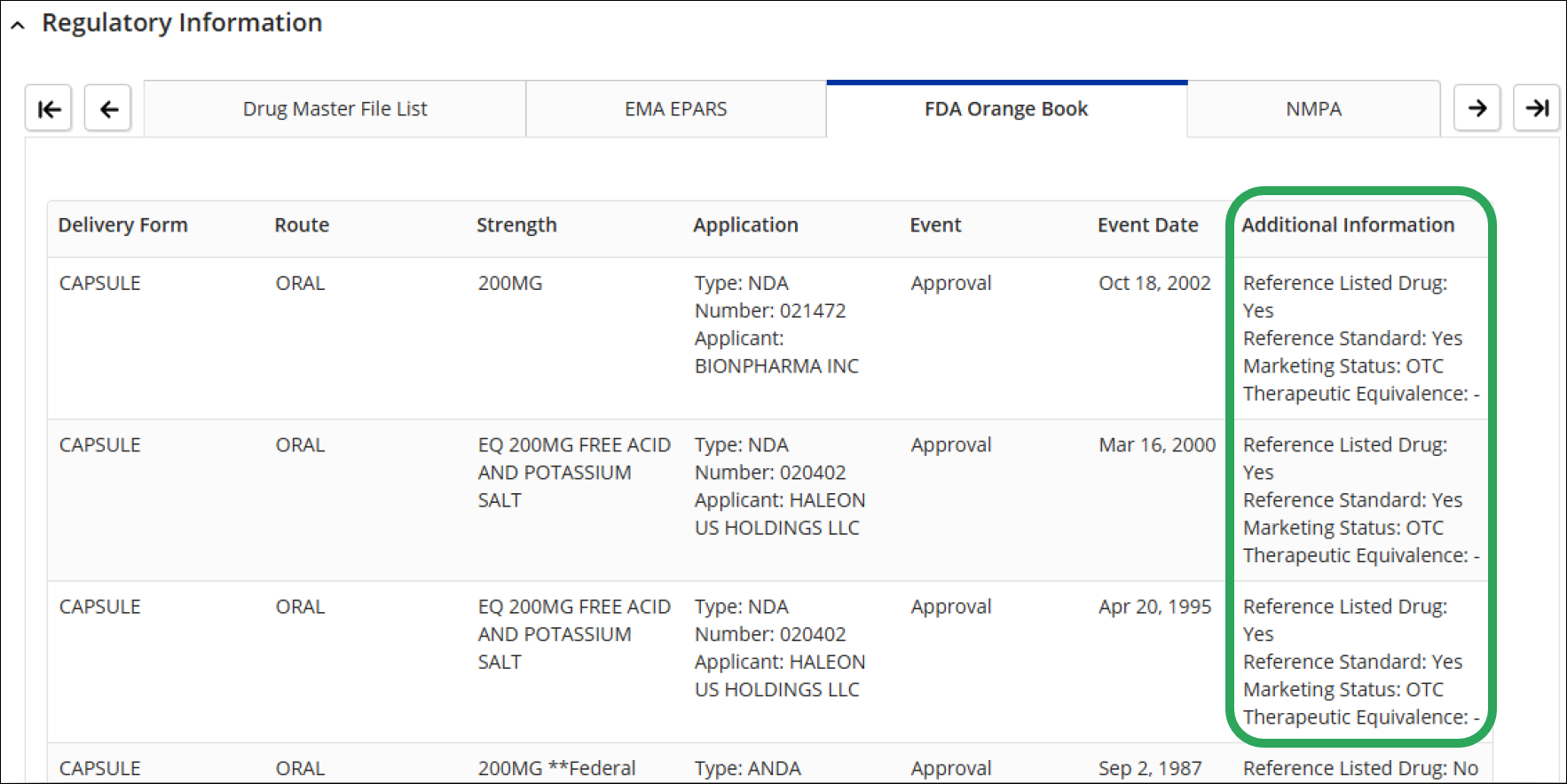
Task: Move to next tab with right arrow
Action: [1477, 108]
